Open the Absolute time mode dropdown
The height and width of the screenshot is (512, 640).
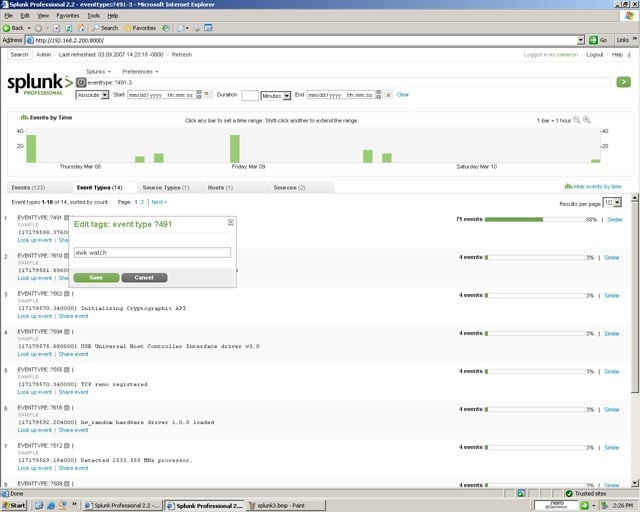[x=92, y=95]
